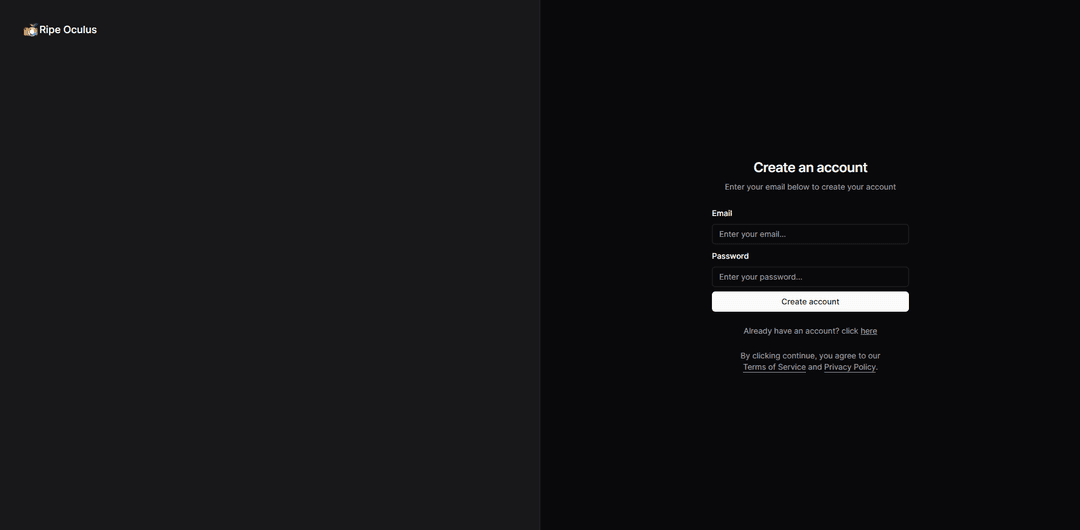Click empty area of the left gray panel
Viewport: 1080px width, 530px height.
tap(270, 280)
